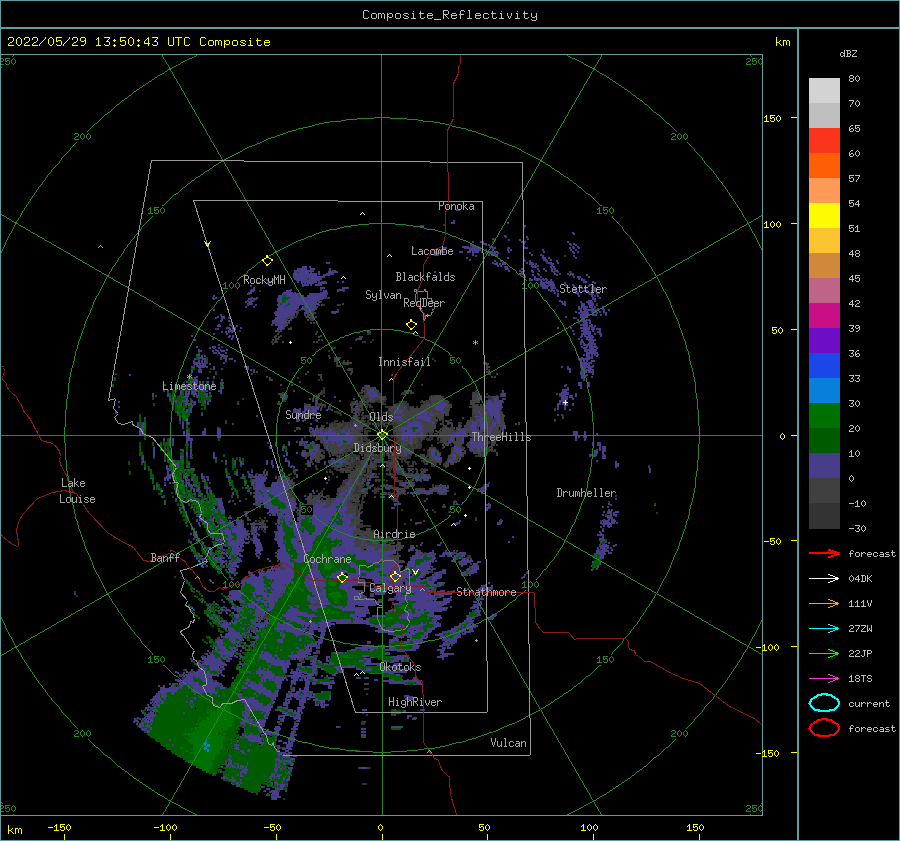Pick the orange 57-60 dBZ swatch
Image resolution: width=900 pixels, height=841 pixels.
click(x=824, y=166)
